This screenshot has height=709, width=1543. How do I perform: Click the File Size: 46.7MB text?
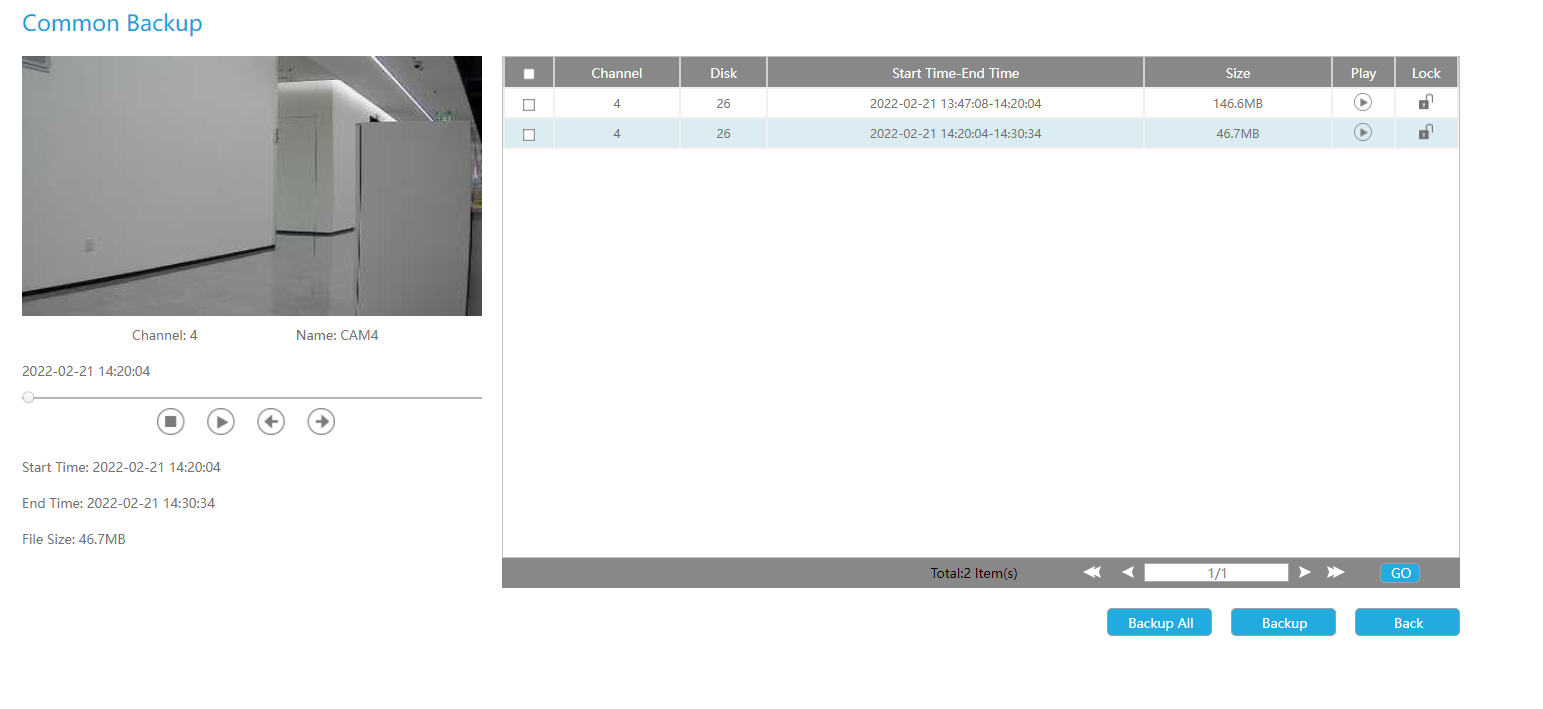(x=74, y=539)
